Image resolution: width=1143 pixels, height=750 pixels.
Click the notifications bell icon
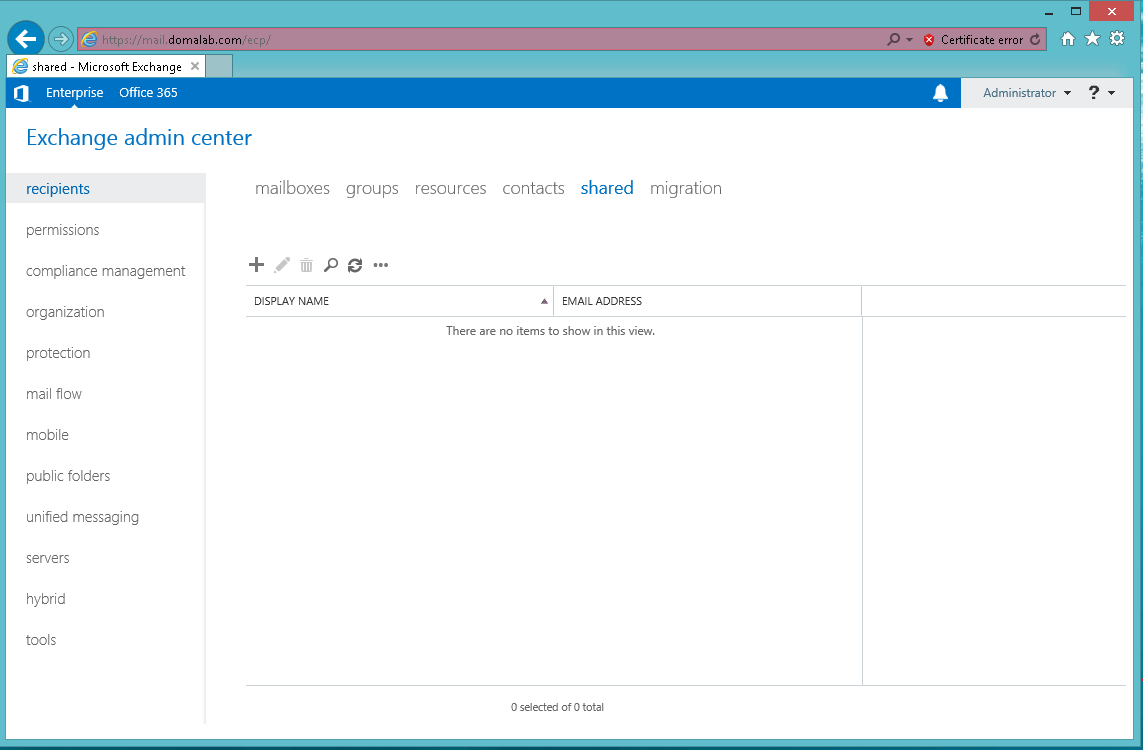pyautogui.click(x=940, y=93)
